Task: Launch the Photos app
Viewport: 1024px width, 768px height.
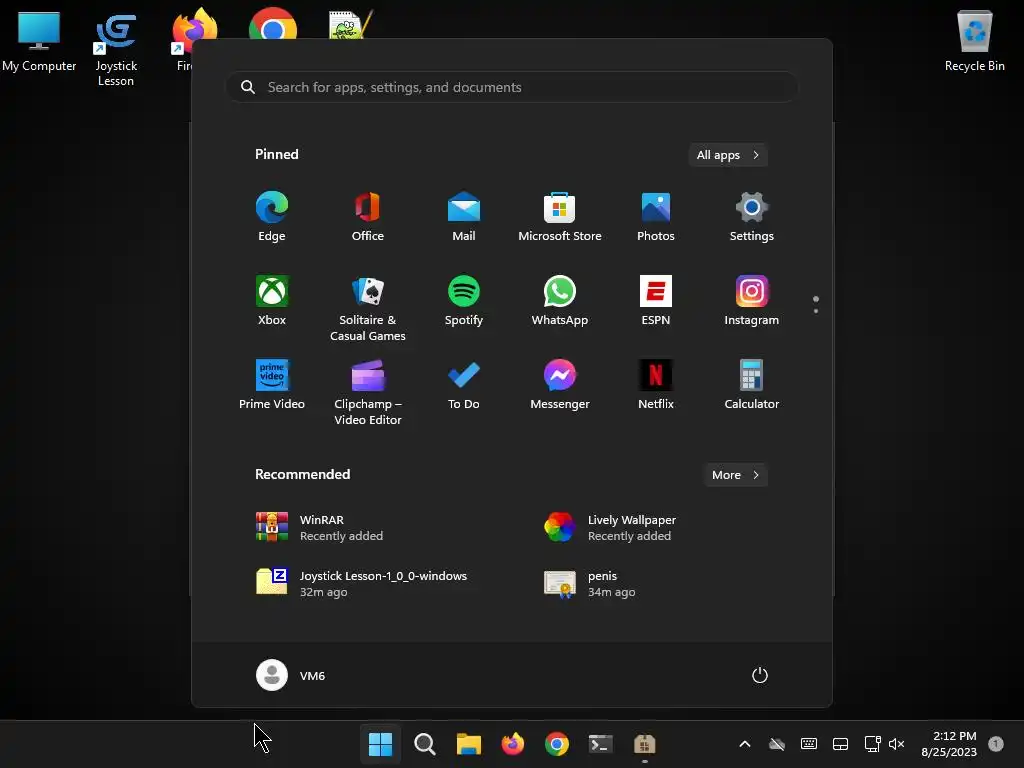Action: click(x=656, y=217)
